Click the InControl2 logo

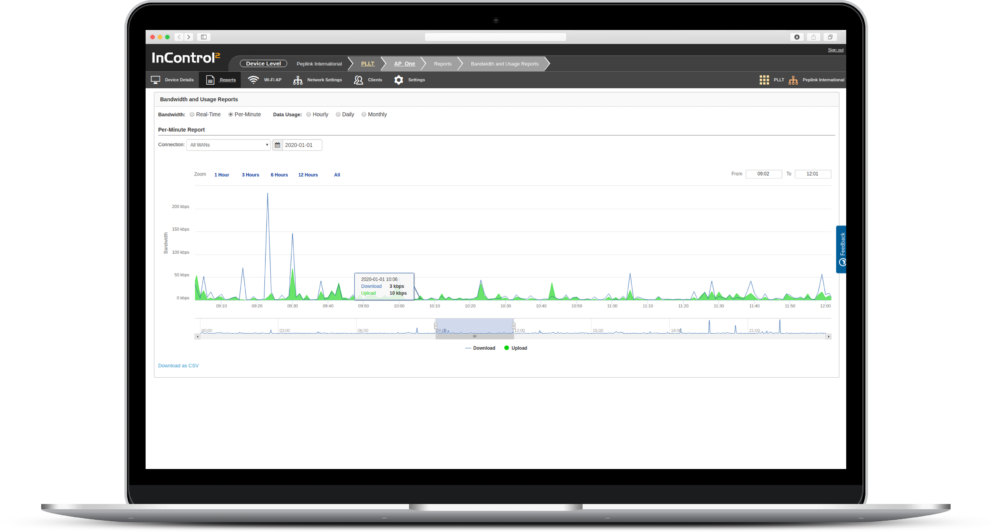click(185, 58)
